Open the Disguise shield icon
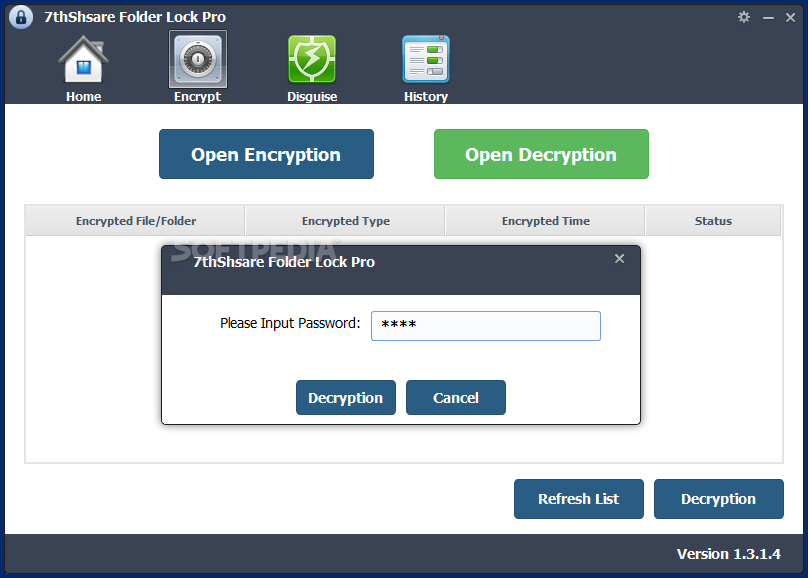This screenshot has height=578, width=808. (x=312, y=59)
